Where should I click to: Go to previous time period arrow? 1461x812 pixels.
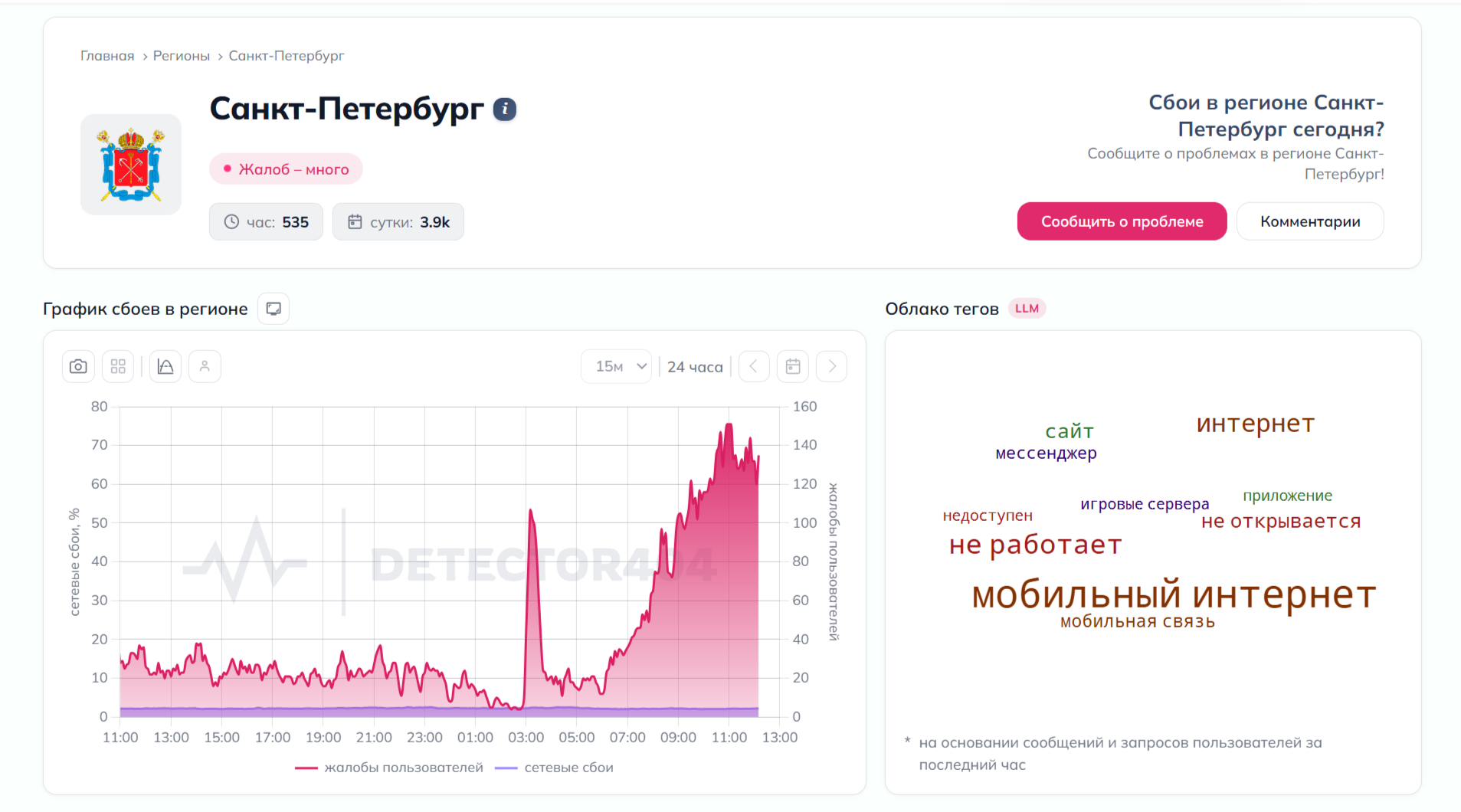tap(754, 367)
